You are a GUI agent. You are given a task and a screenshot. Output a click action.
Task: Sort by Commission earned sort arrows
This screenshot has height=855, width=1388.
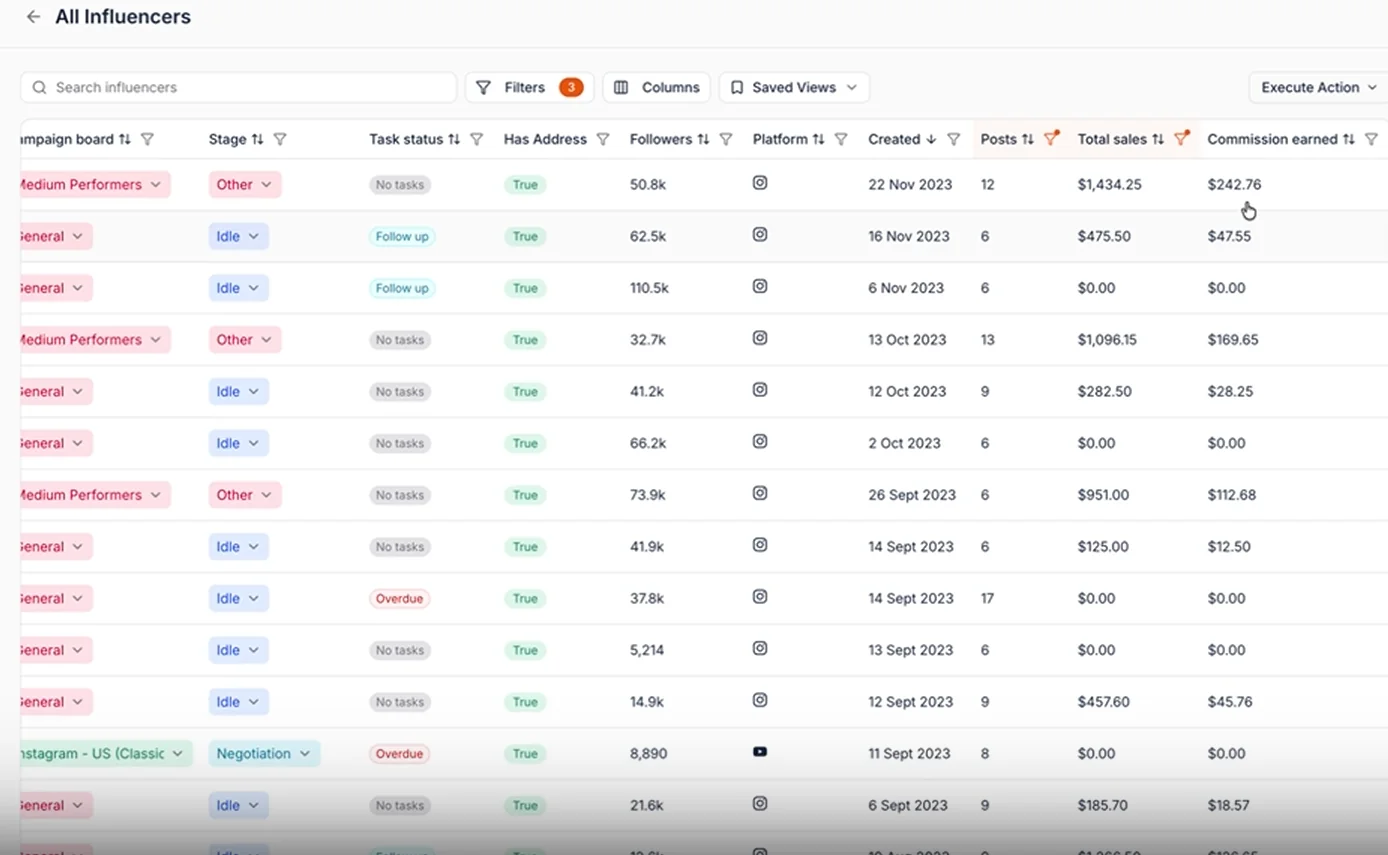tap(1348, 140)
